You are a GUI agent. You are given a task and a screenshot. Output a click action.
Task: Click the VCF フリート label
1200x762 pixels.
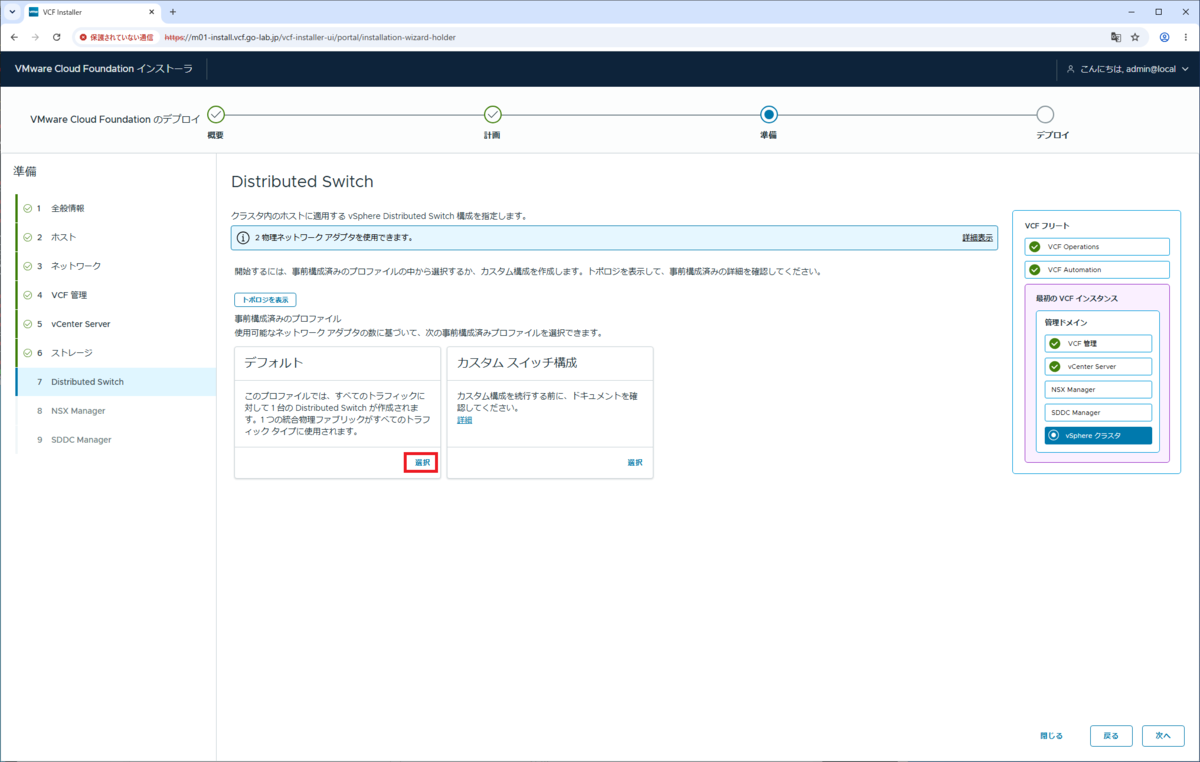coord(1047,226)
